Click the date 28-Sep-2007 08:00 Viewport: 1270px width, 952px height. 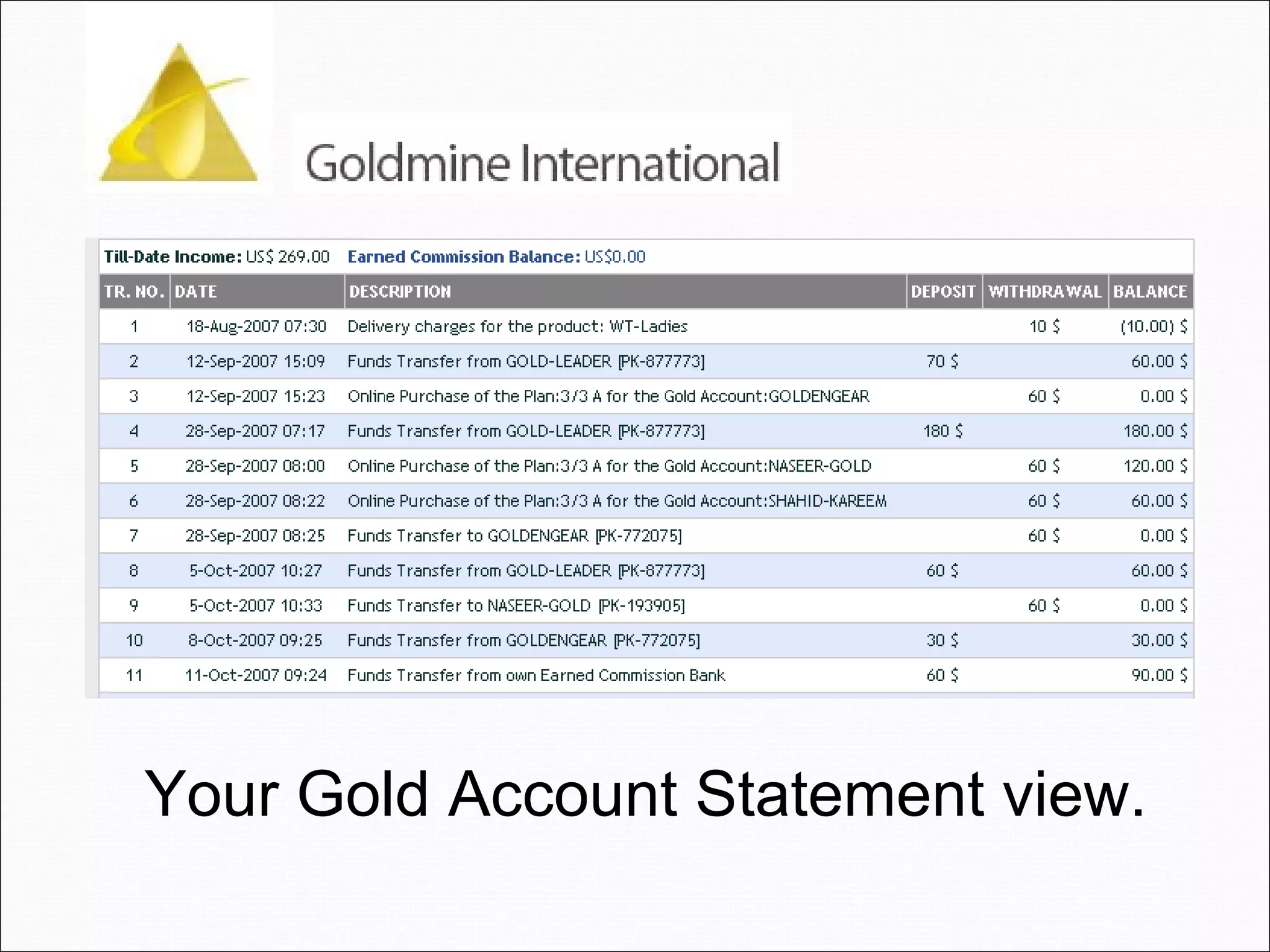(255, 466)
